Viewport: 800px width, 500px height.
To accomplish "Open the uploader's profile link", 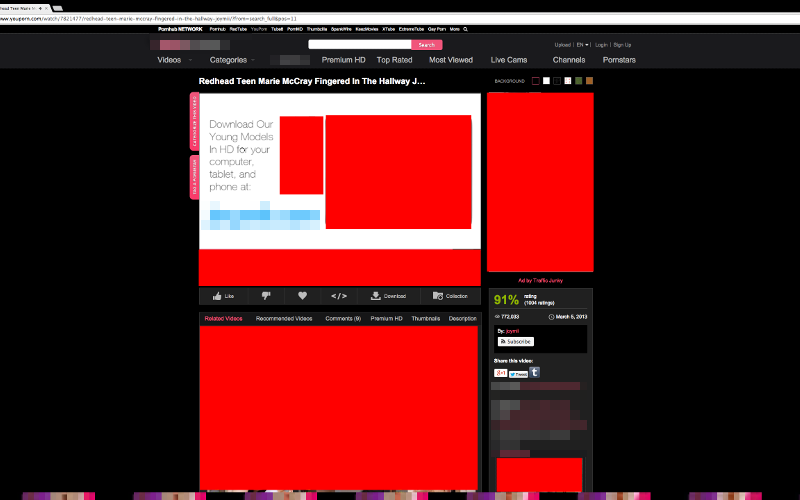I will click(x=512, y=331).
